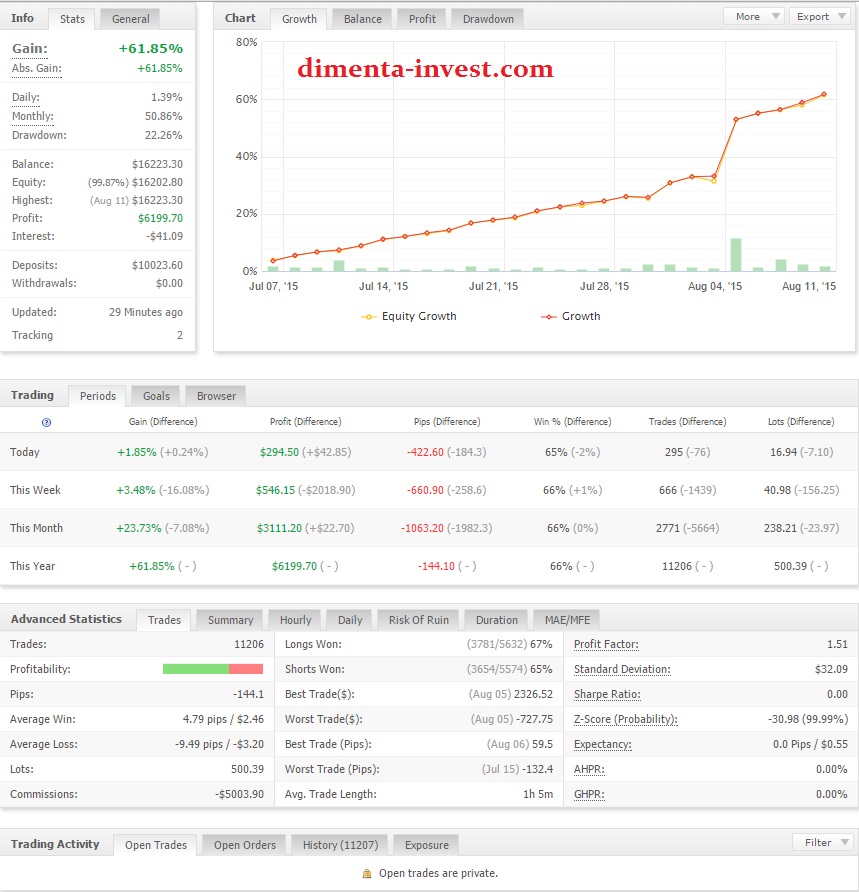Select the Growth chart tab
This screenshot has width=859, height=892.
coord(299,19)
